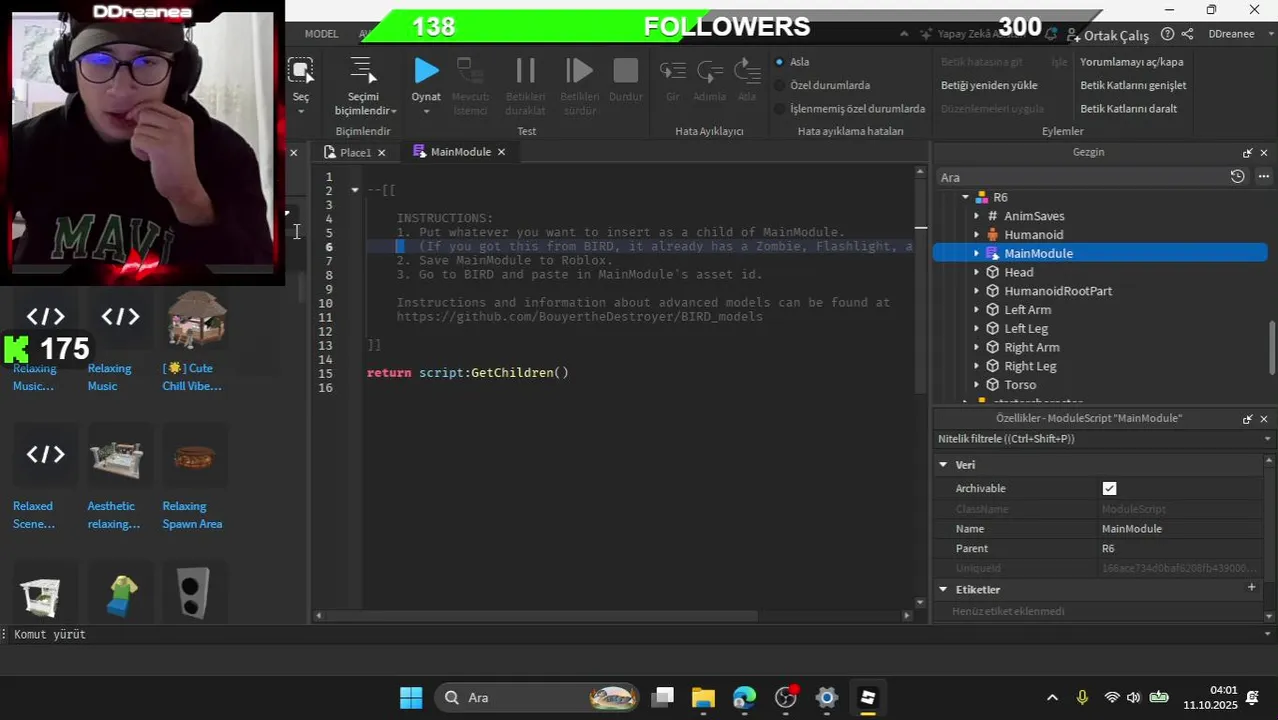This screenshot has width=1278, height=720.
Task: Close the Özellikler properties panel
Action: tap(1264, 419)
